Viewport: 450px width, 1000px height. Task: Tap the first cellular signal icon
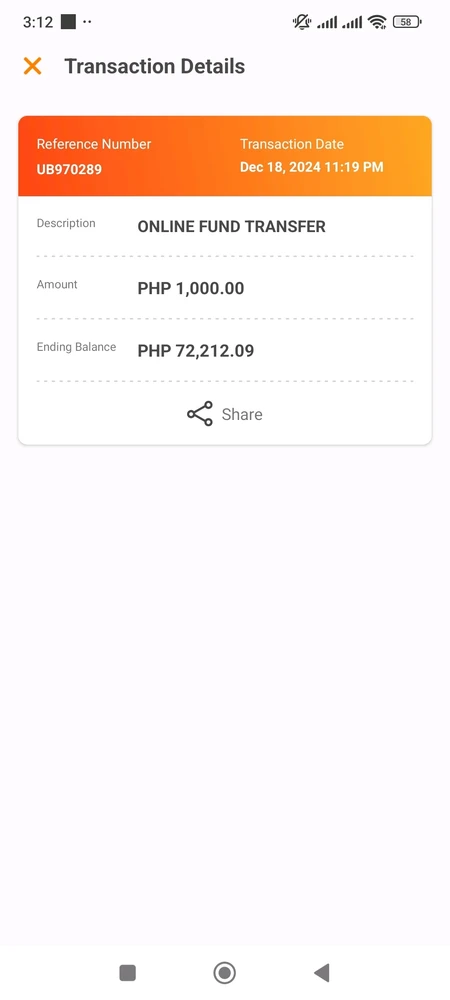click(327, 23)
